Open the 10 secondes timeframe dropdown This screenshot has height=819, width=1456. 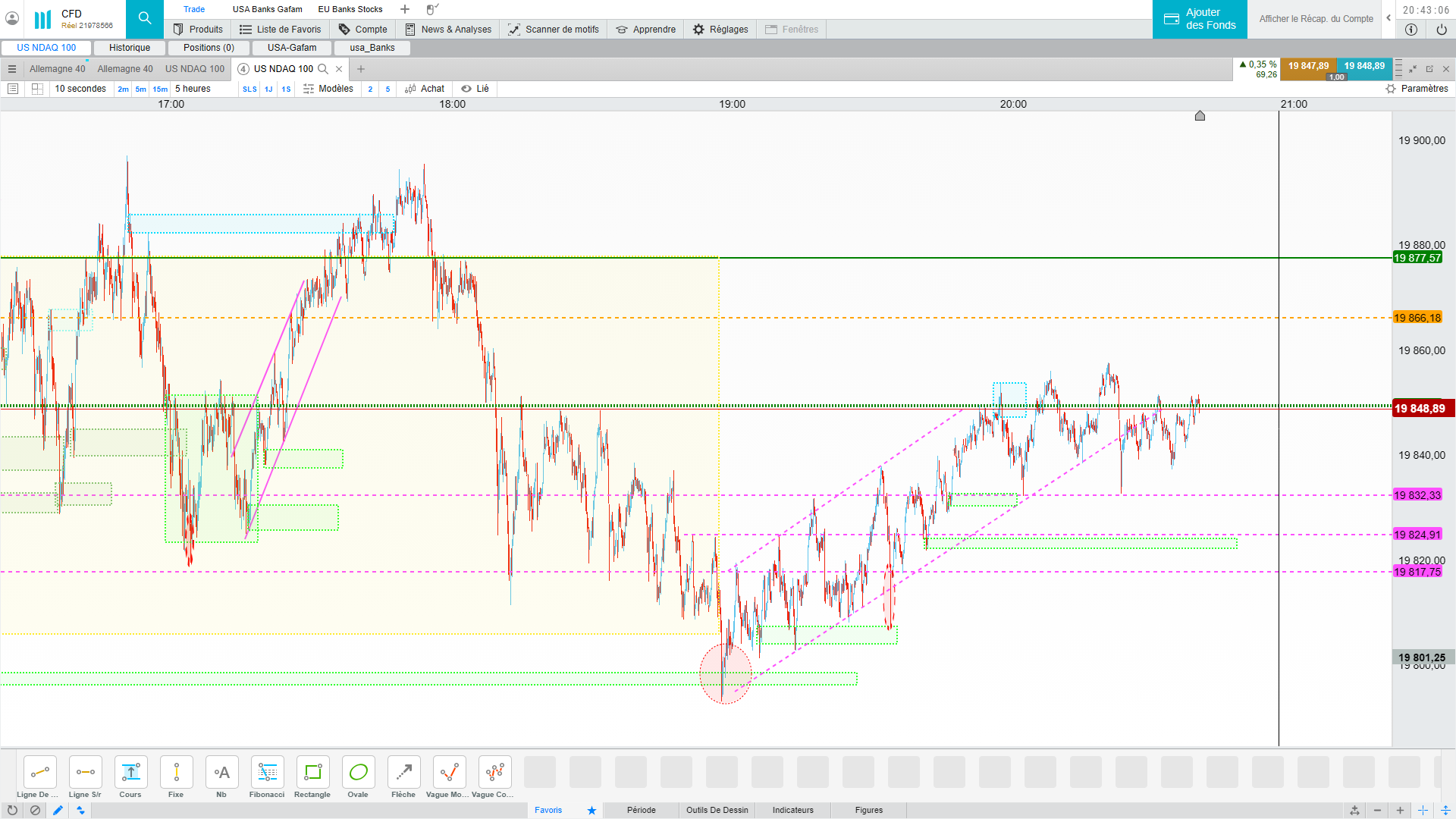[80, 89]
